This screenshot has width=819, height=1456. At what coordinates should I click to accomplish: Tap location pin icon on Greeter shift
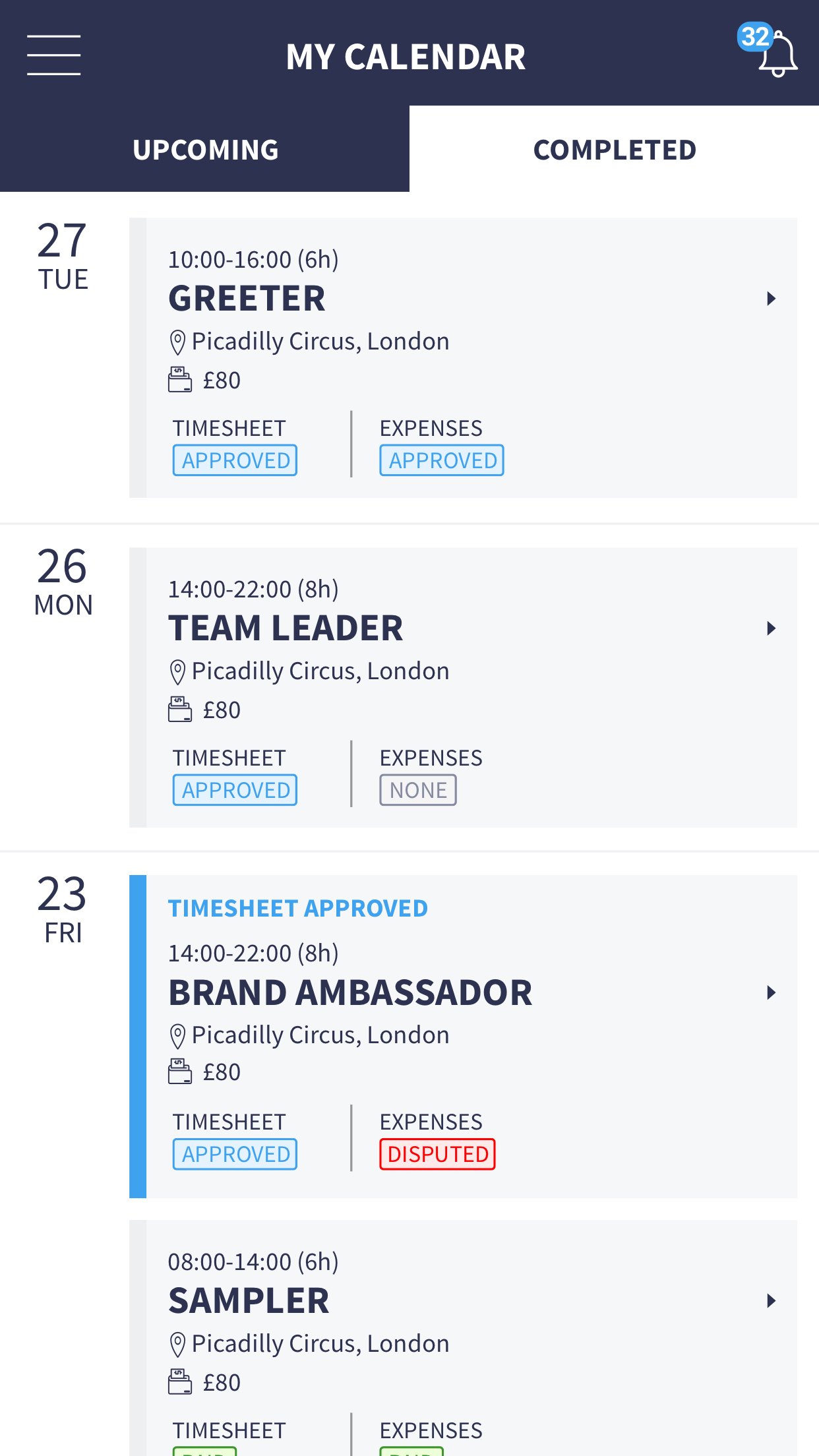[177, 342]
